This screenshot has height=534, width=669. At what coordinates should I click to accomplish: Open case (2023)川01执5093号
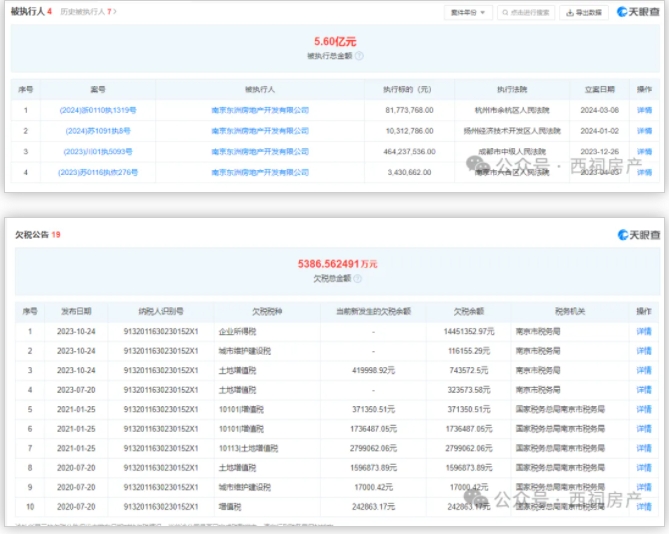(x=98, y=152)
